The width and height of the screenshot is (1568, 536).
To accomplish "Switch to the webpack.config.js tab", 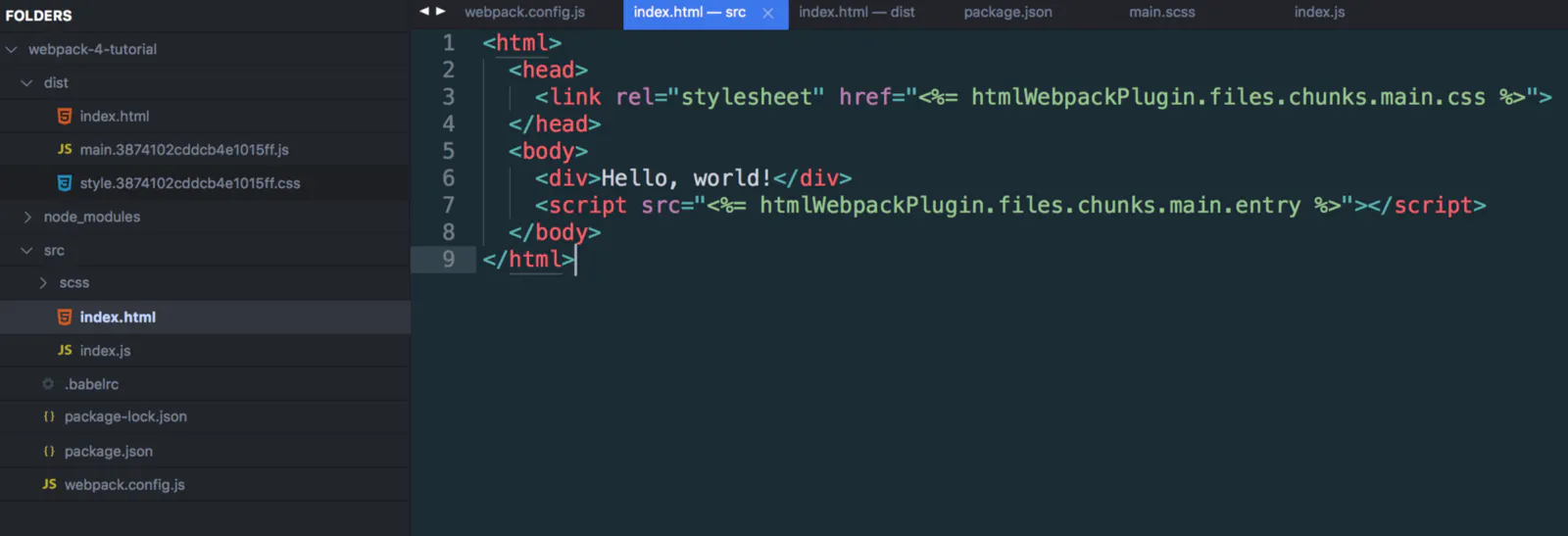I will (524, 12).
